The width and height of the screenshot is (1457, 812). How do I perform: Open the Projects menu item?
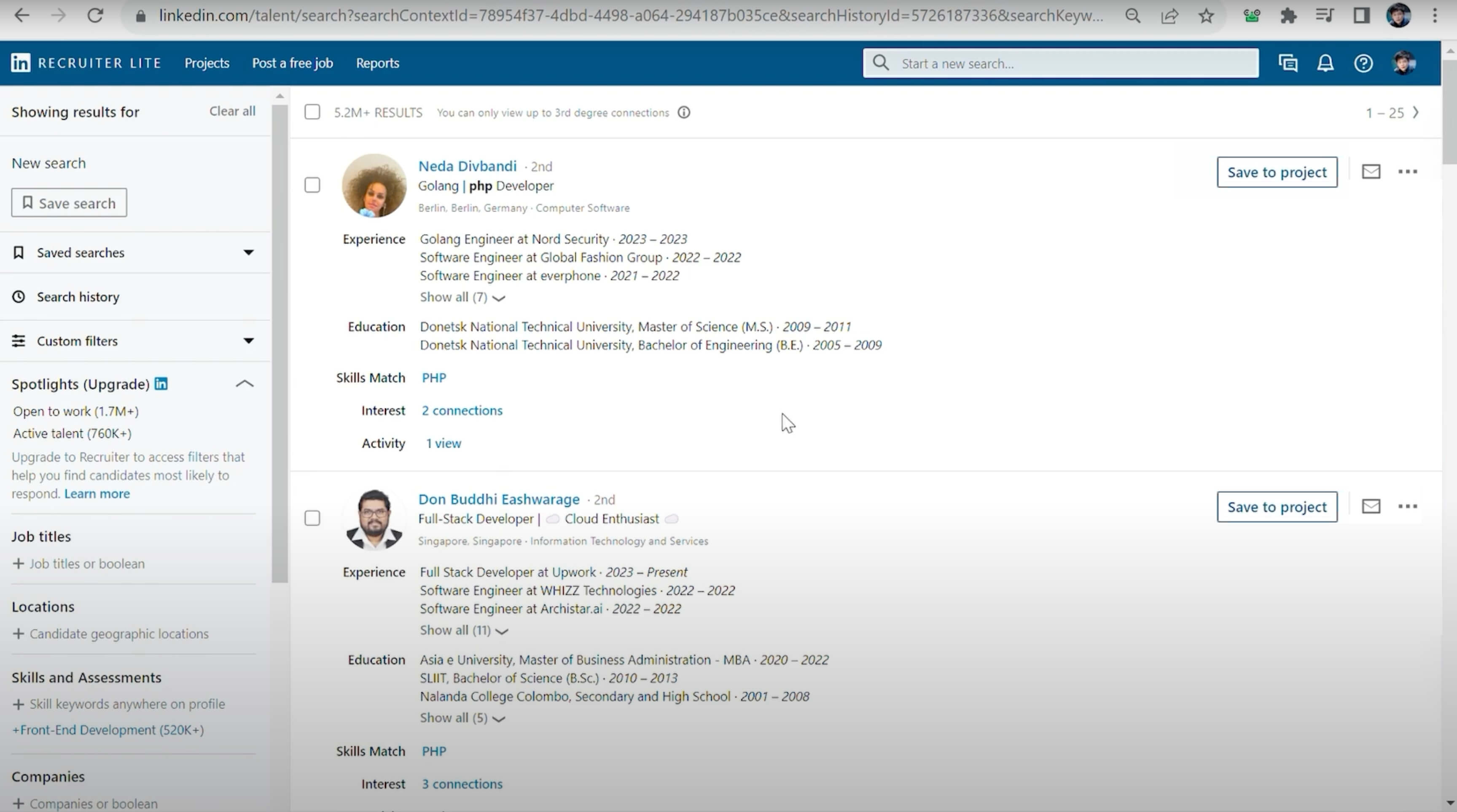click(207, 63)
